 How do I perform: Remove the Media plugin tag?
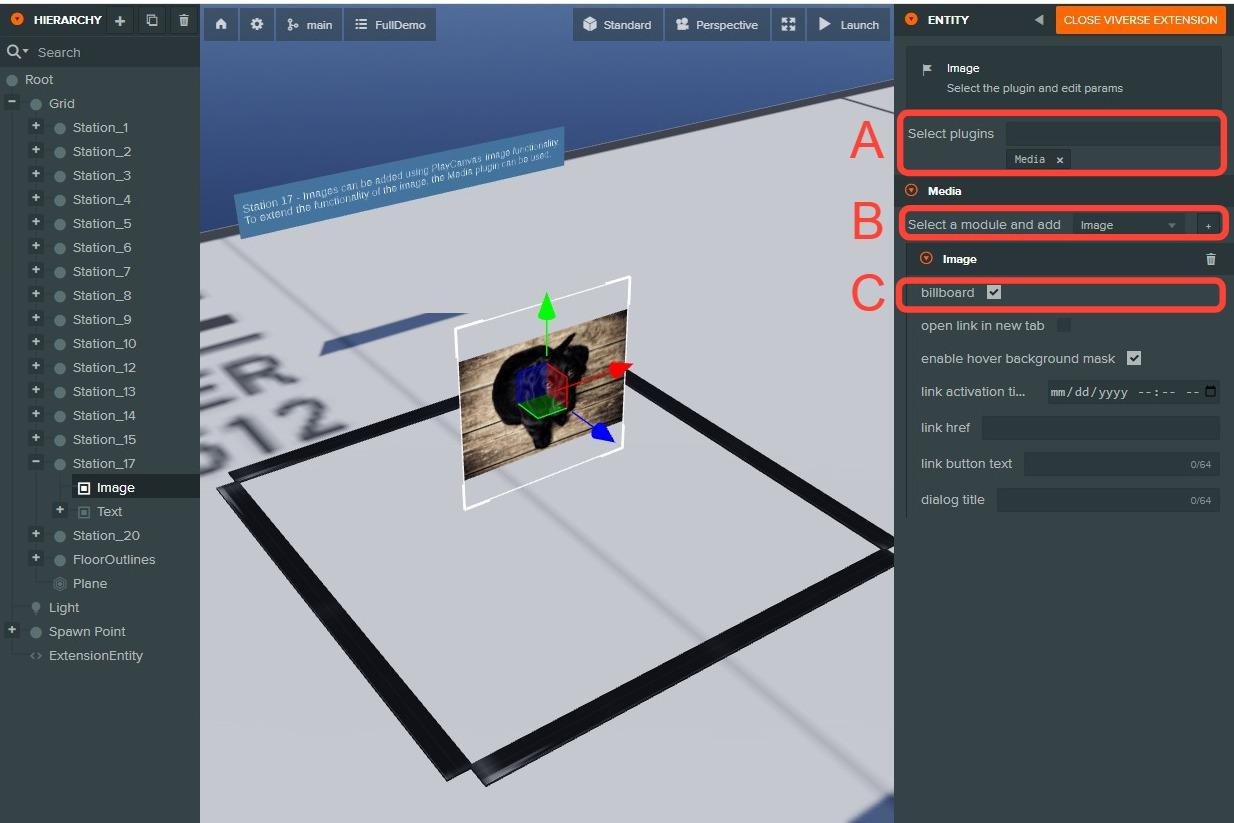[1060, 160]
